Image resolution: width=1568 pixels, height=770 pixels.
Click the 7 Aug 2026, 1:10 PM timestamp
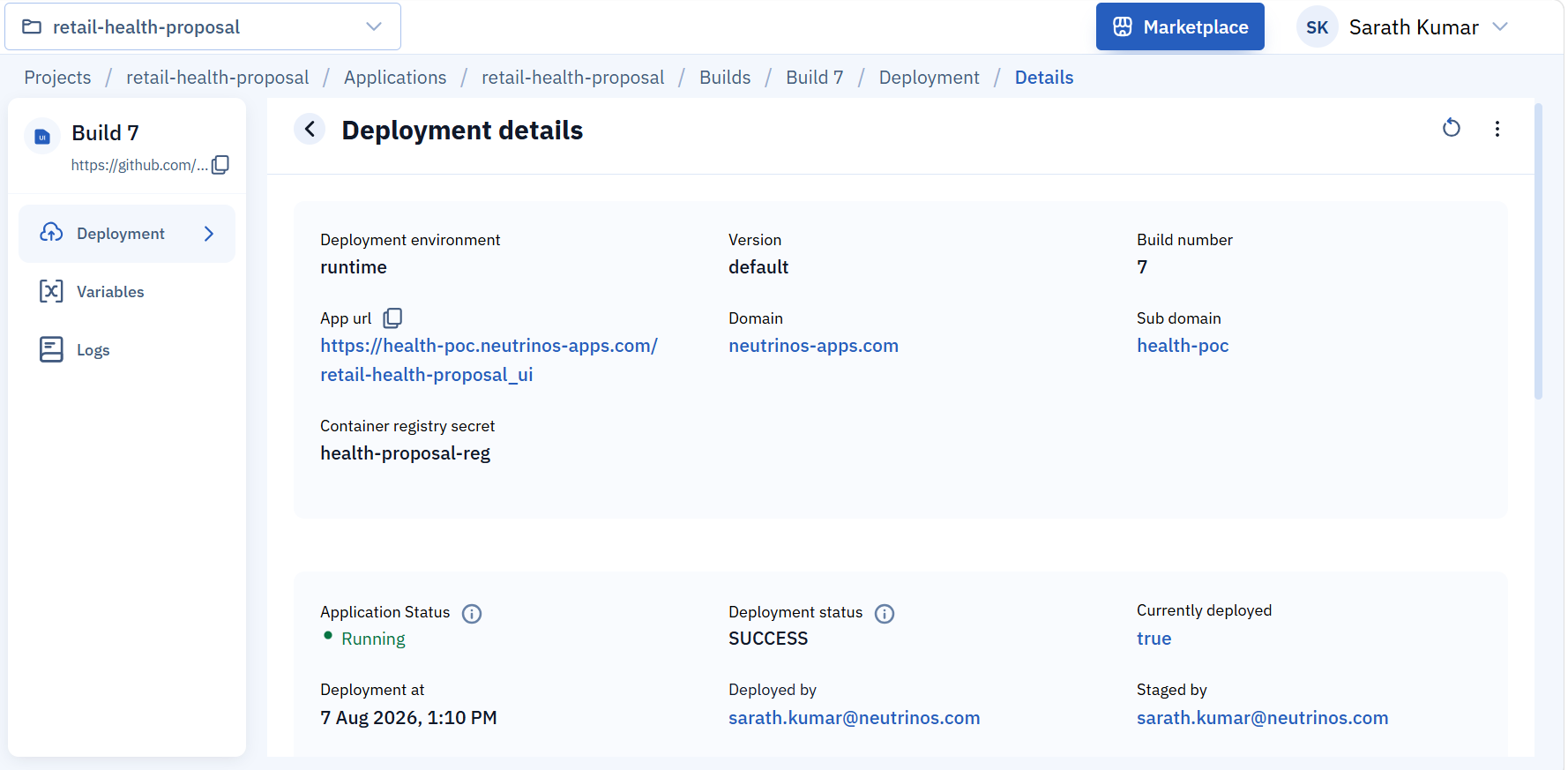click(x=408, y=718)
